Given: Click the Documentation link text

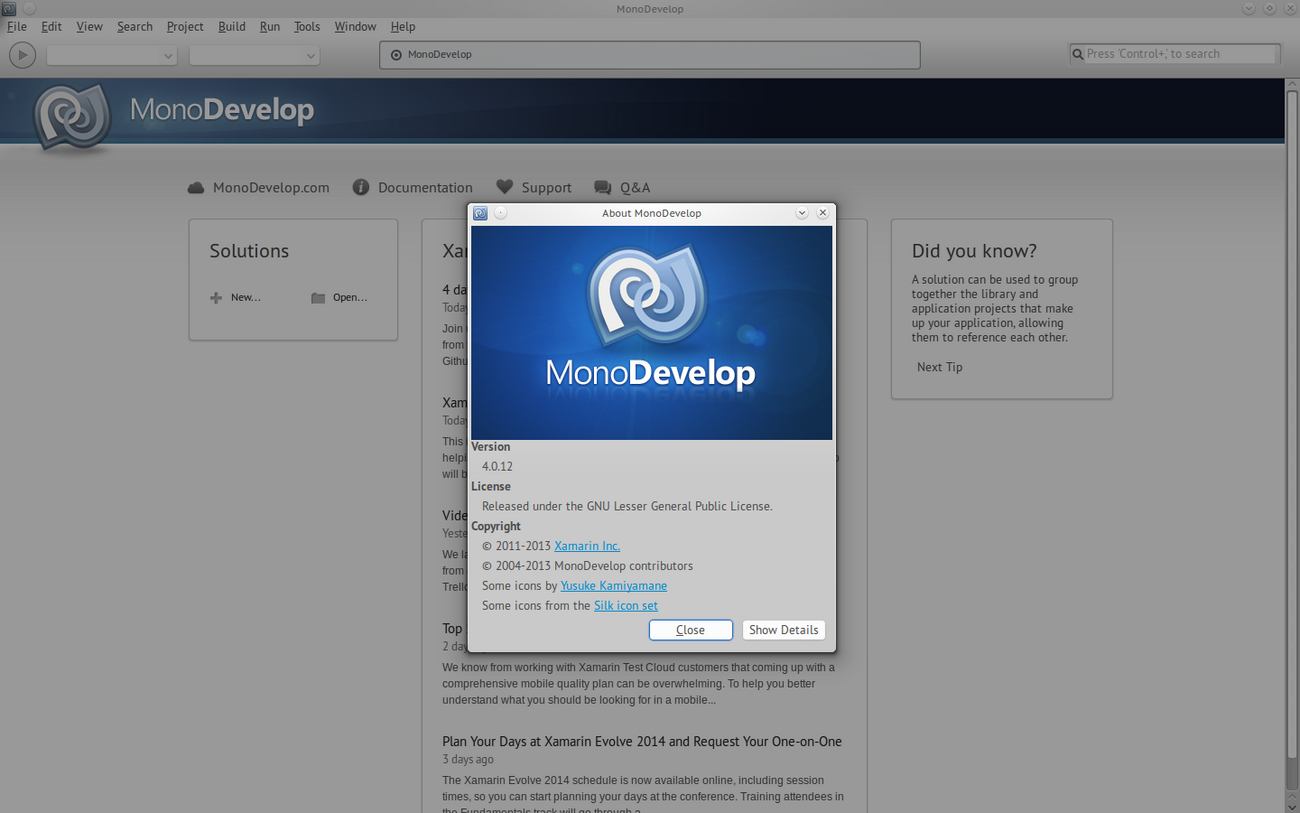Looking at the screenshot, I should point(425,188).
